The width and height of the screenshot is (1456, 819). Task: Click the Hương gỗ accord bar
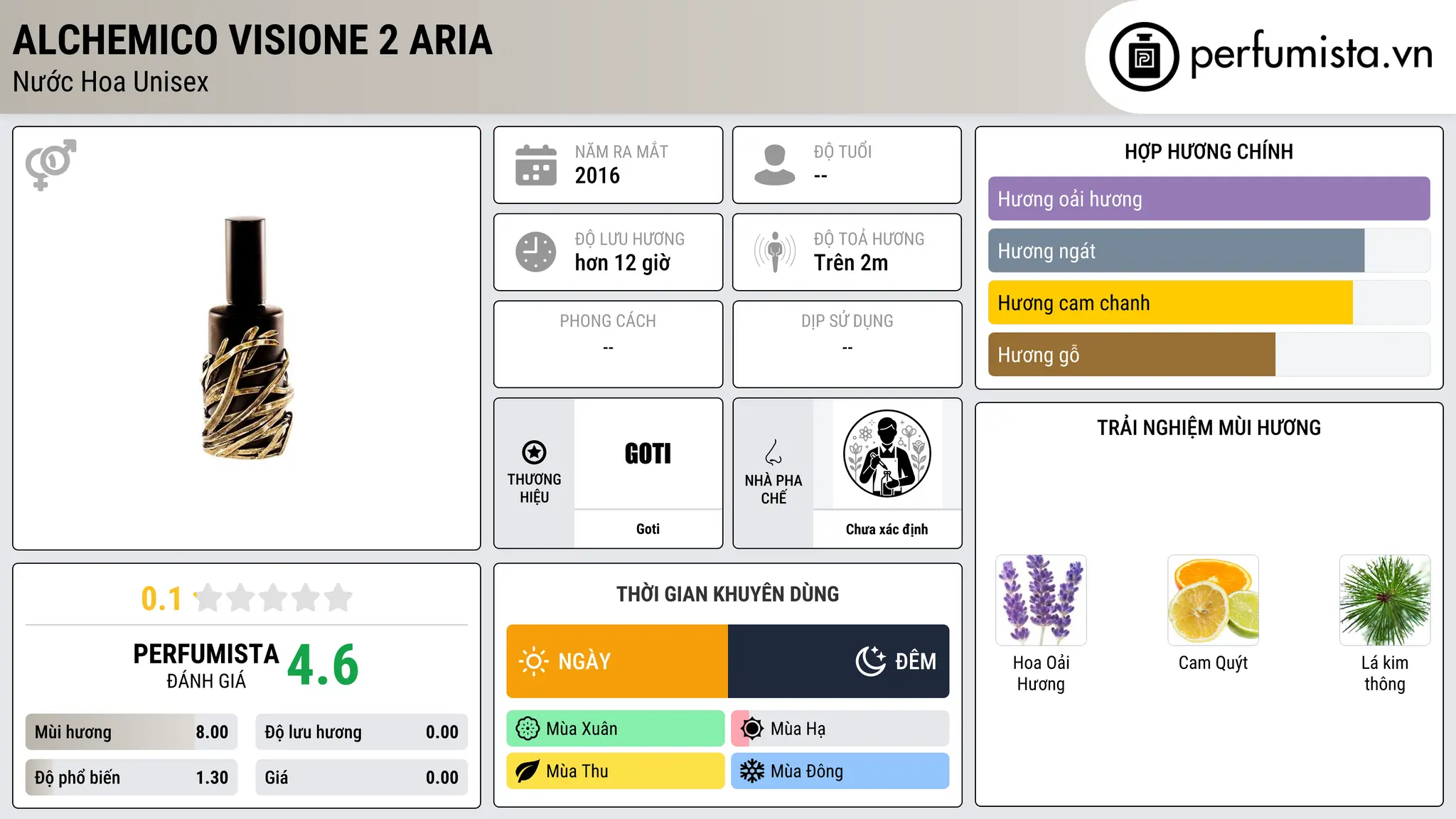click(1209, 355)
